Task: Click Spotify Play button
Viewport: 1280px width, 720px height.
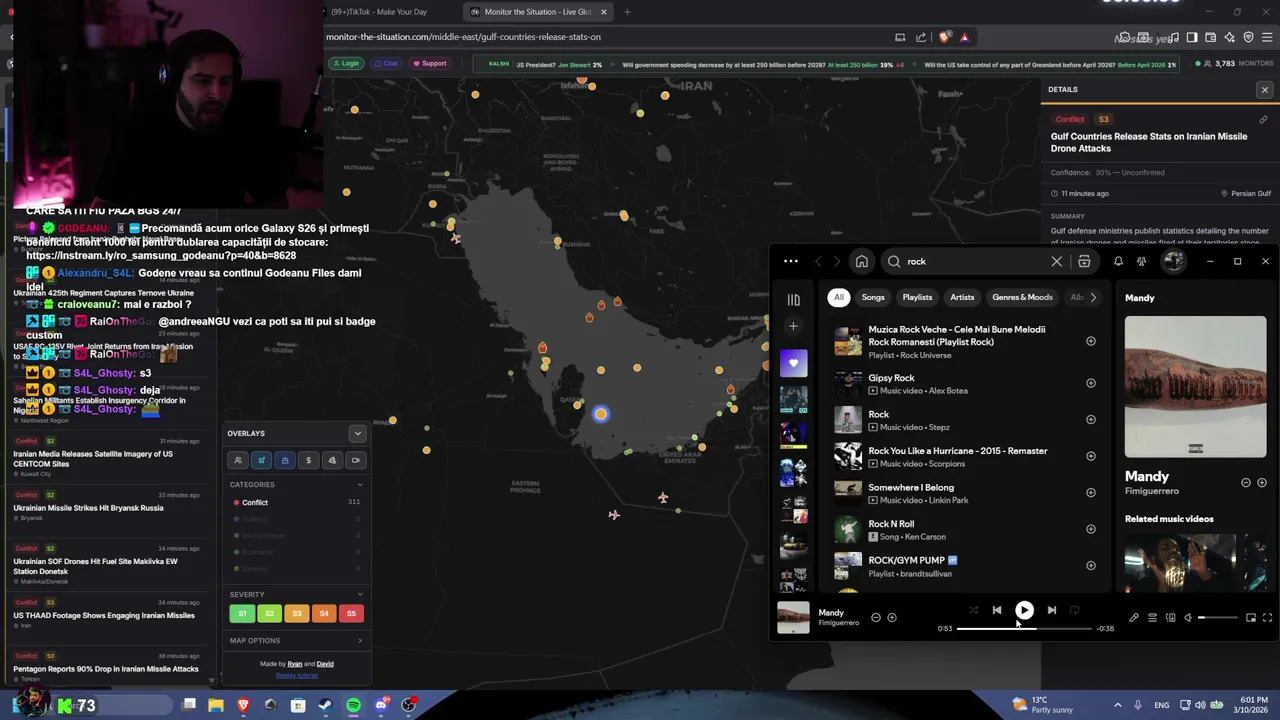Action: tap(1024, 610)
